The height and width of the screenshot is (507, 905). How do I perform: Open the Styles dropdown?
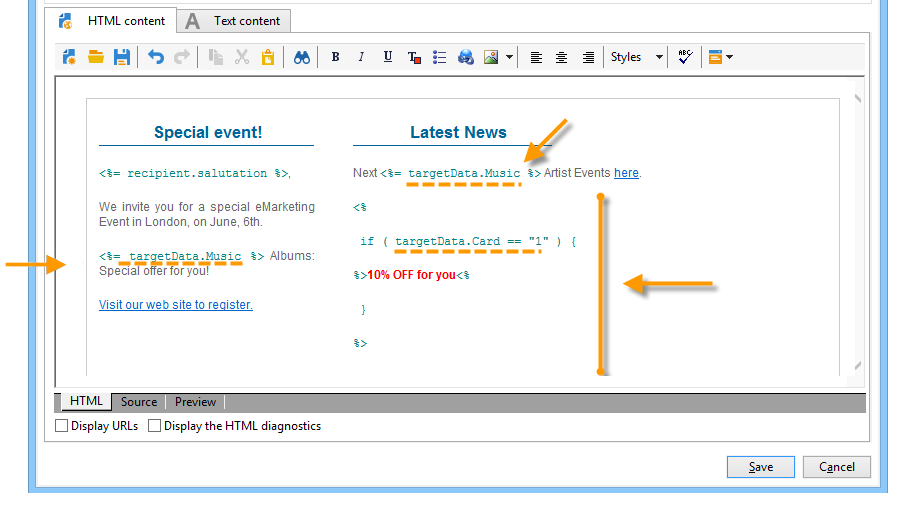pyautogui.click(x=637, y=57)
